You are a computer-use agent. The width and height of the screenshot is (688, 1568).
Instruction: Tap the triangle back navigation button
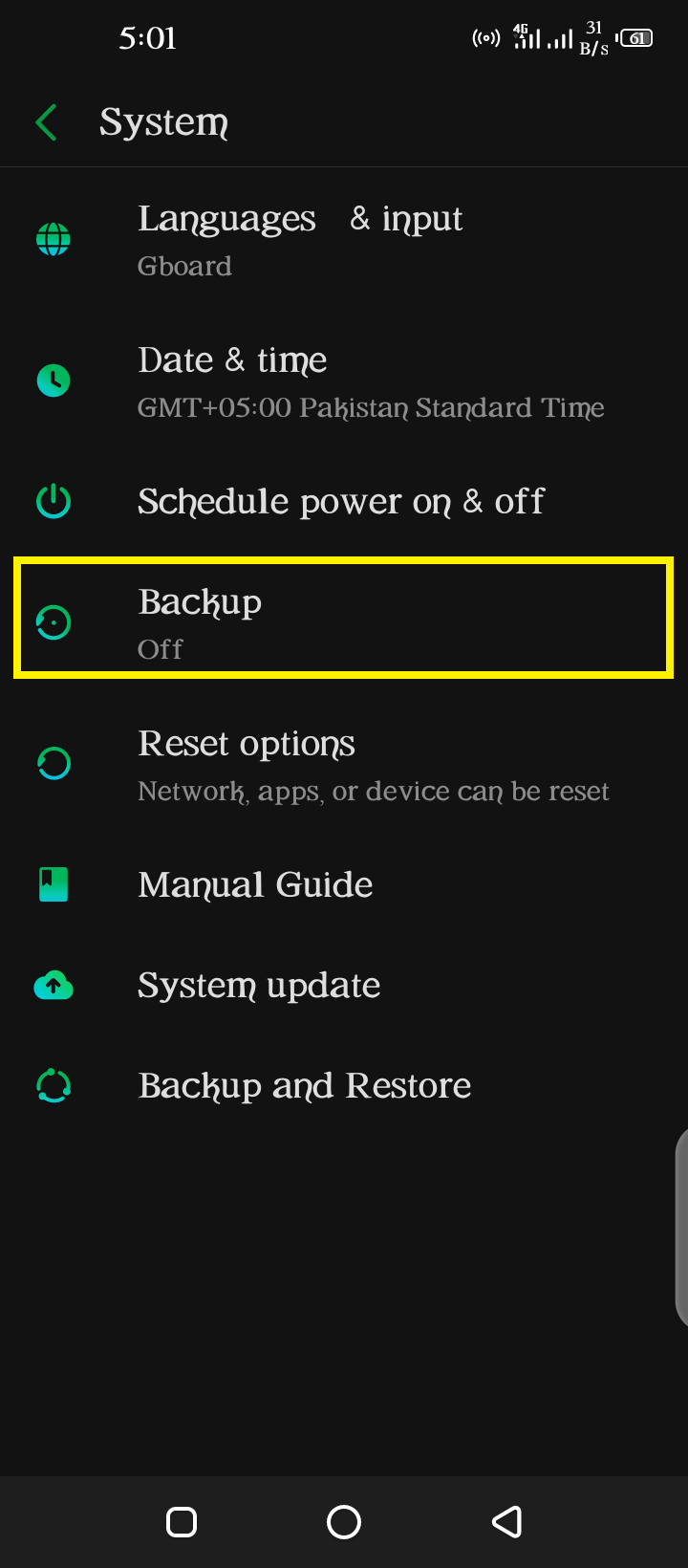[506, 1522]
